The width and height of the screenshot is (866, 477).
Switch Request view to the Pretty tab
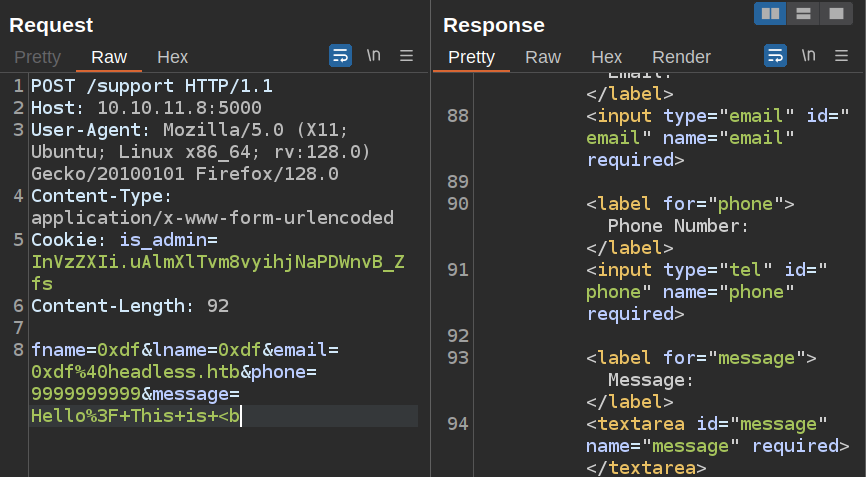[37, 57]
